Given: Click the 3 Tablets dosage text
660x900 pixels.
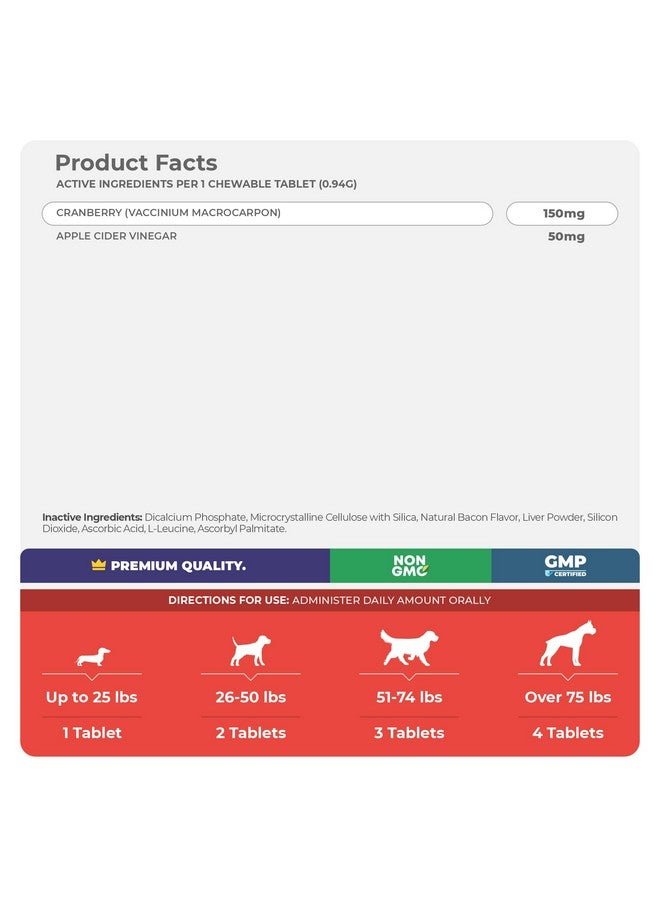Looking at the screenshot, I should pyautogui.click(x=409, y=733).
